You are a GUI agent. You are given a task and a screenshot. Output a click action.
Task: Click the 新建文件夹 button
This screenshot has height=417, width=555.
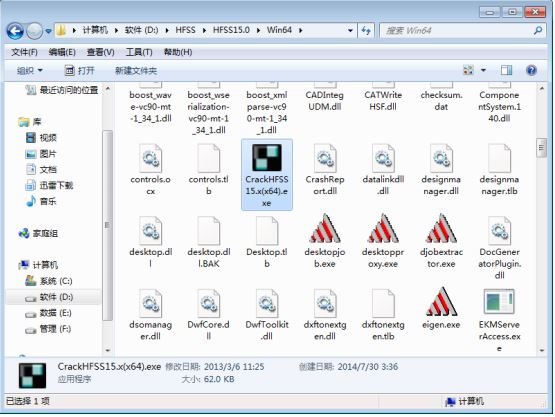pos(136,71)
